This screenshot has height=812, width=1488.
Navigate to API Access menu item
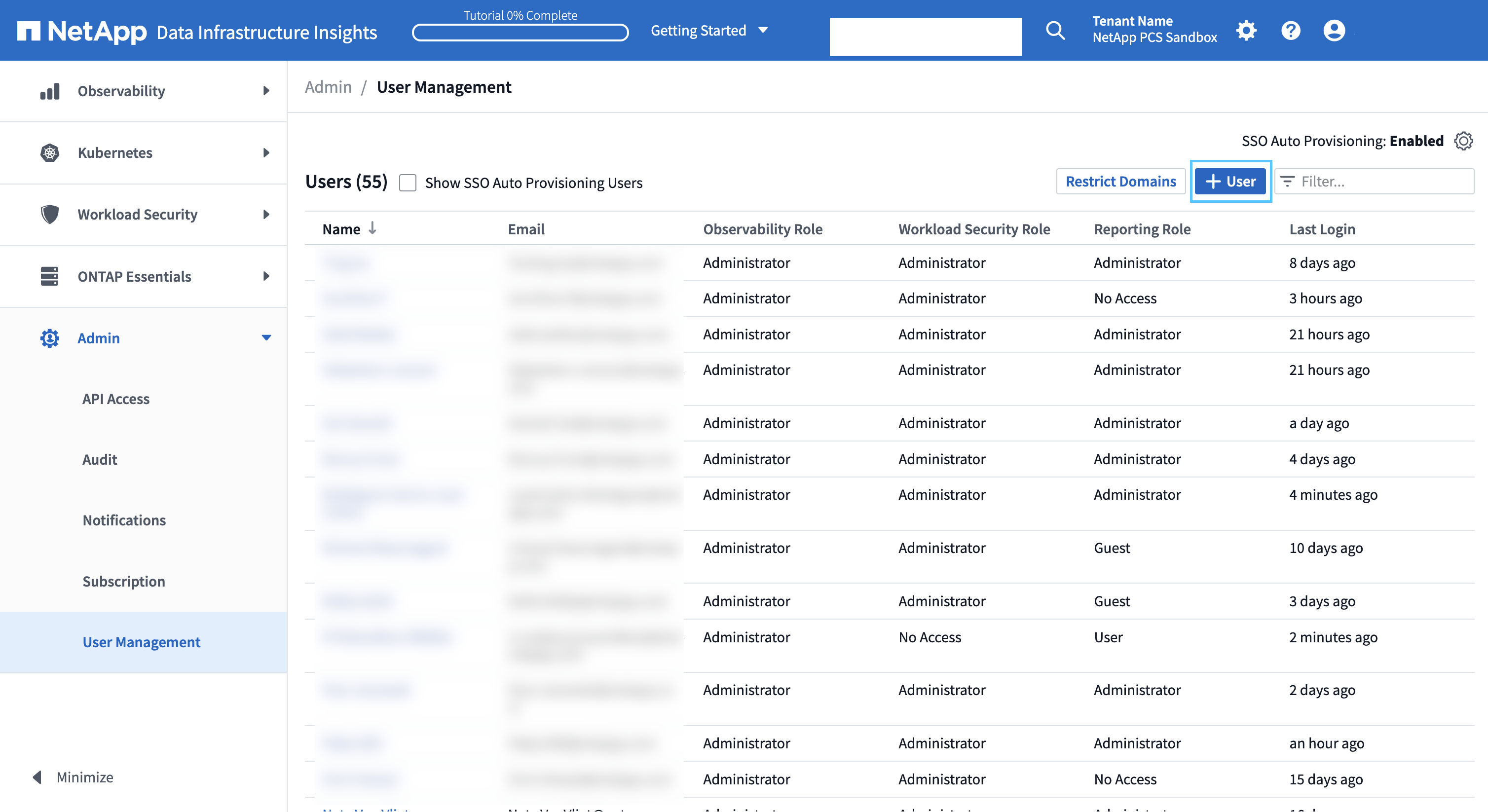coord(116,397)
